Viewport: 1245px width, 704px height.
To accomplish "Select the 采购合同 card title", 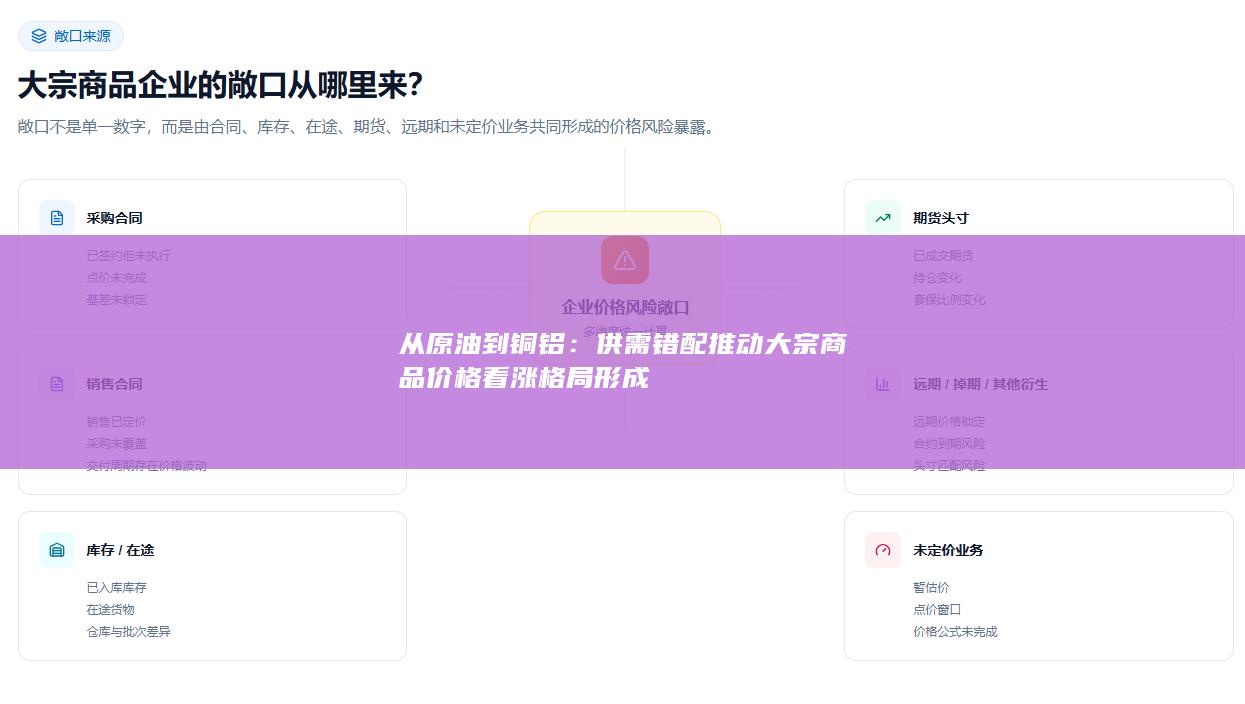I will point(115,218).
